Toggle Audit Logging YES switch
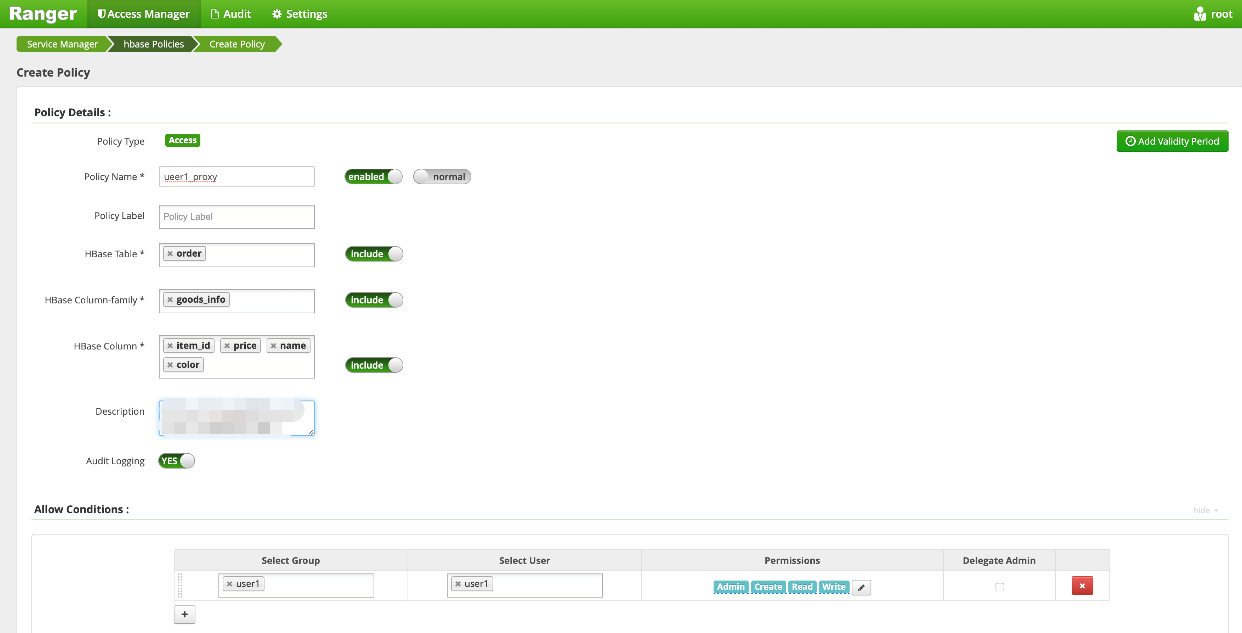This screenshot has width=1242, height=633. pos(177,461)
